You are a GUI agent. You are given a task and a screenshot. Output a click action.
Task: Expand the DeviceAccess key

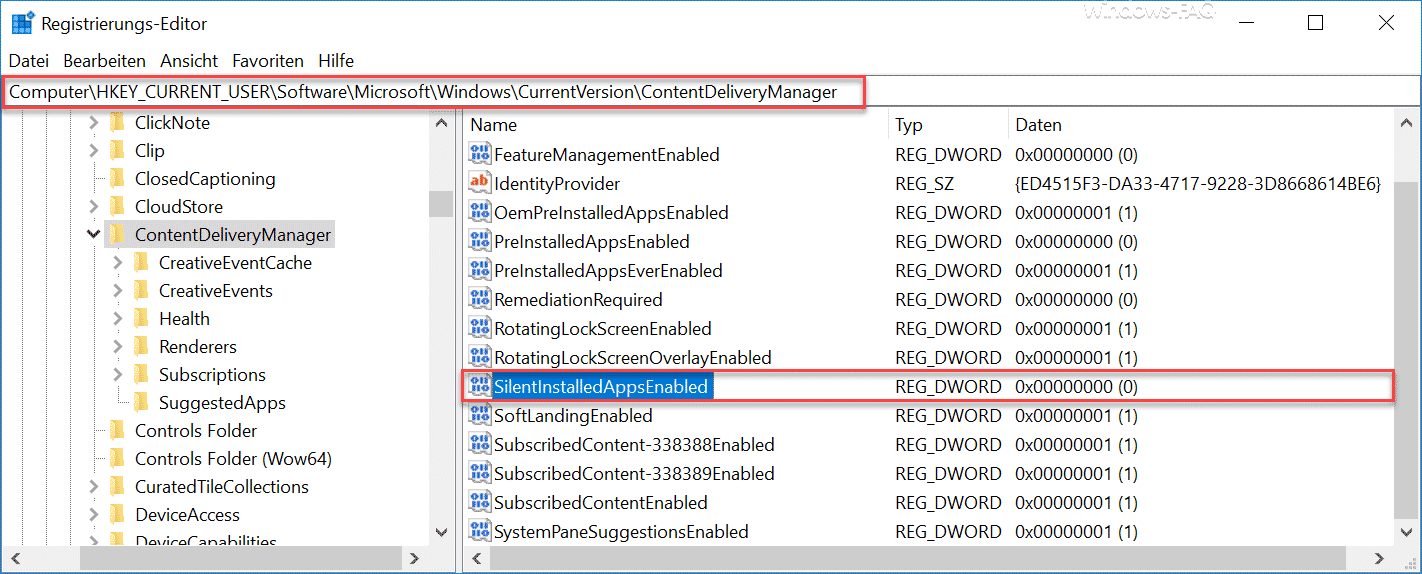point(93,515)
